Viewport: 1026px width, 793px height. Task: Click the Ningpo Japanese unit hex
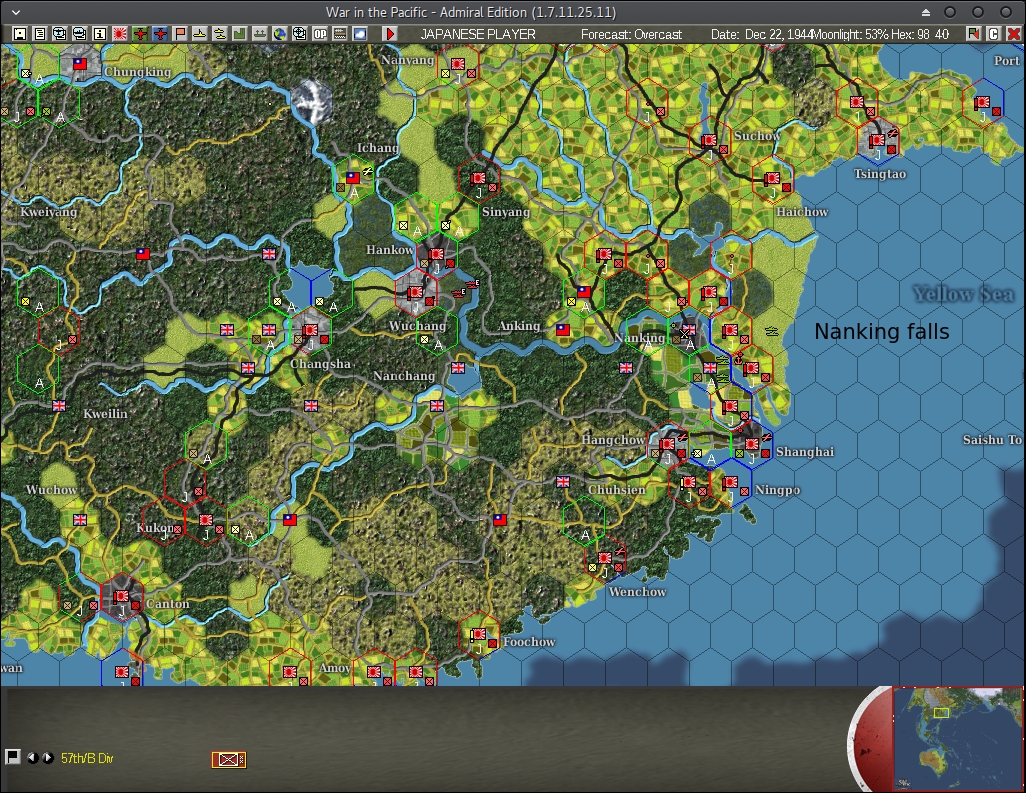730,484
